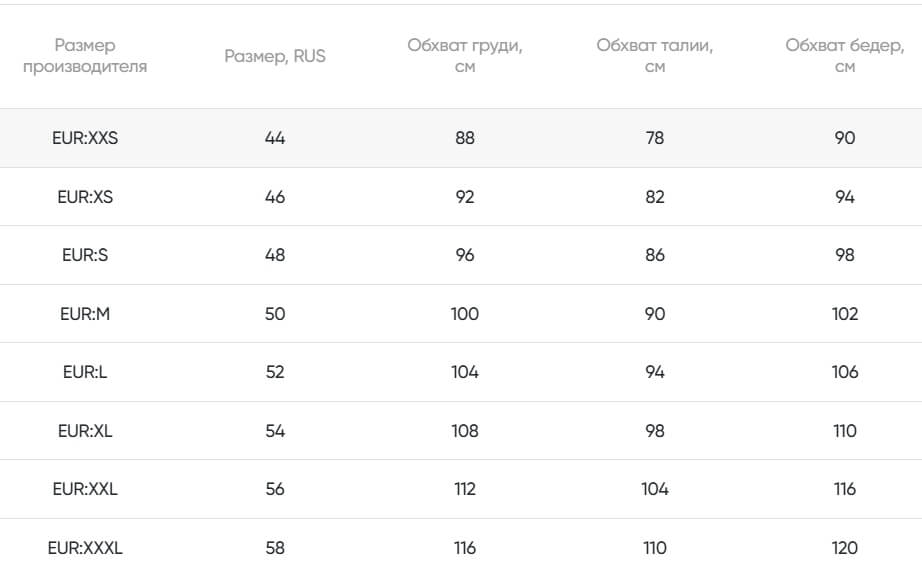Click chest value 100 in EUR:M row

[x=465, y=314]
